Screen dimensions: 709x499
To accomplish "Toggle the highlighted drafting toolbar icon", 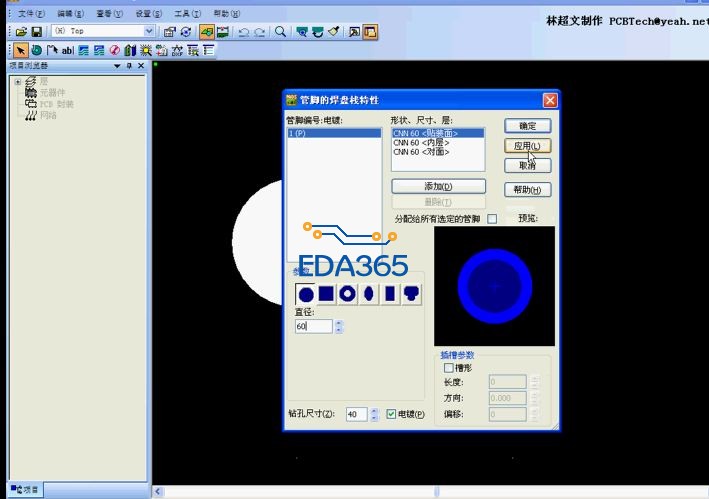I will click(207, 32).
